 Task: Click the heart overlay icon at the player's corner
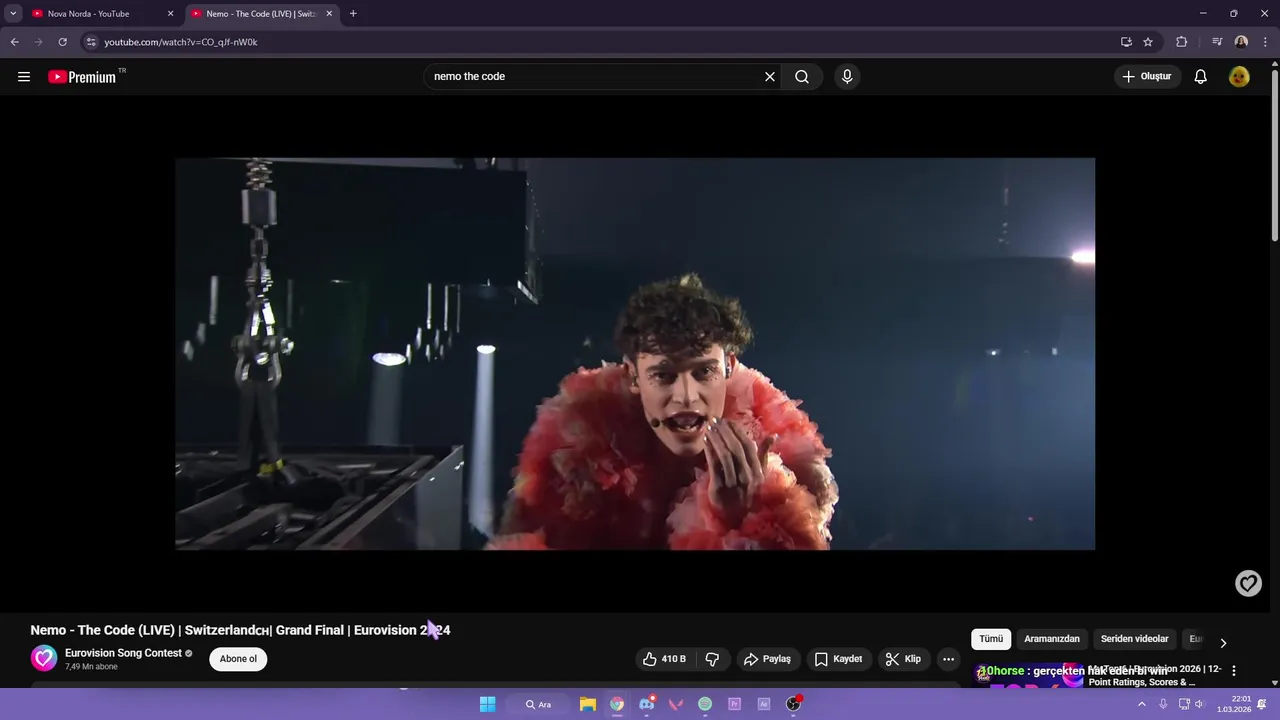click(1248, 583)
